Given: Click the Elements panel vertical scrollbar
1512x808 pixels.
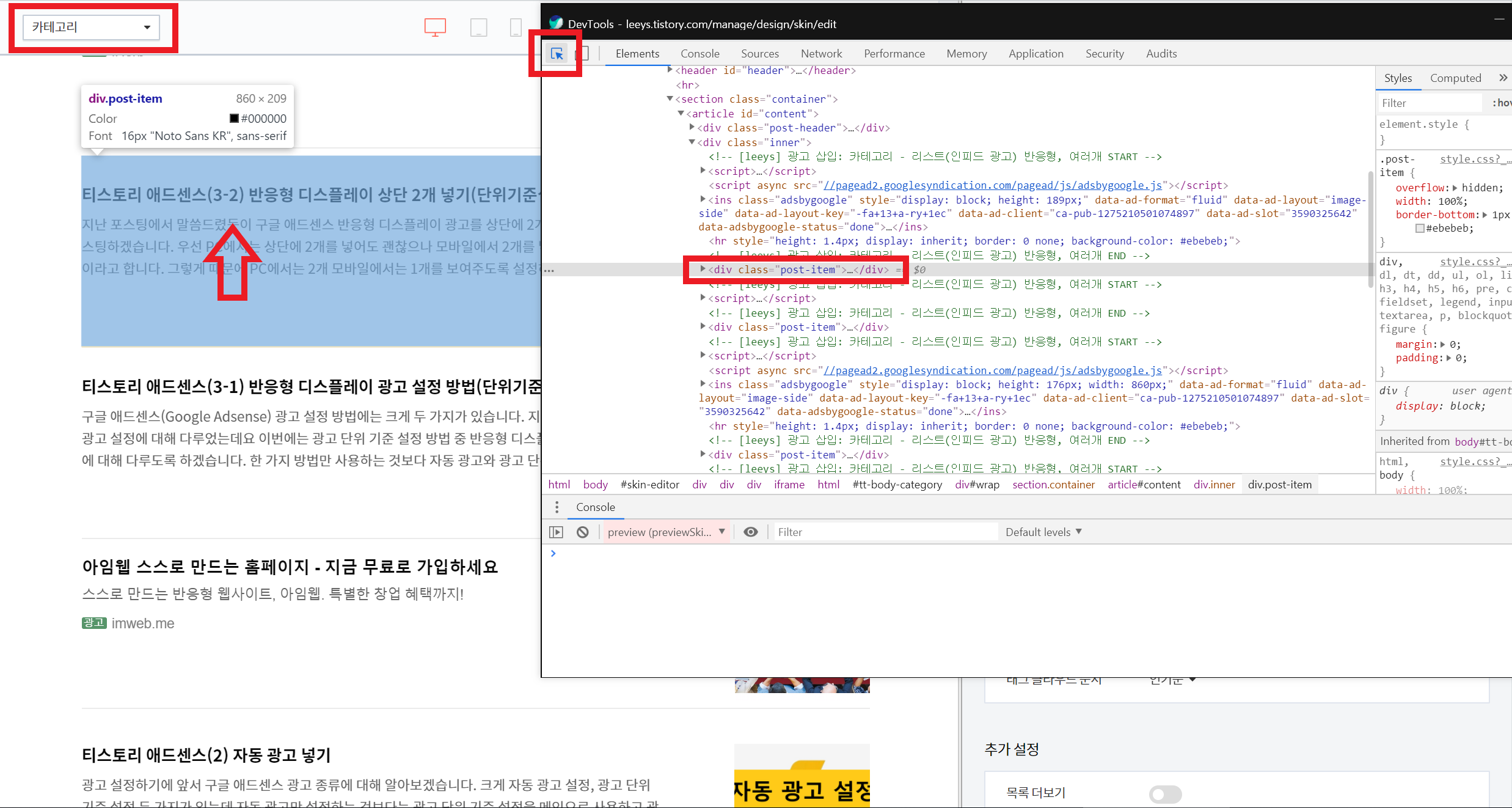Looking at the screenshot, I should 1370,229.
